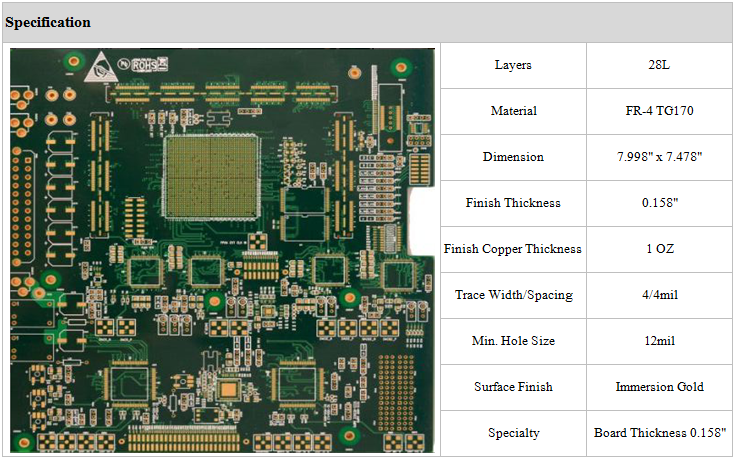Select the "Immersion Gold" value

[x=659, y=387]
